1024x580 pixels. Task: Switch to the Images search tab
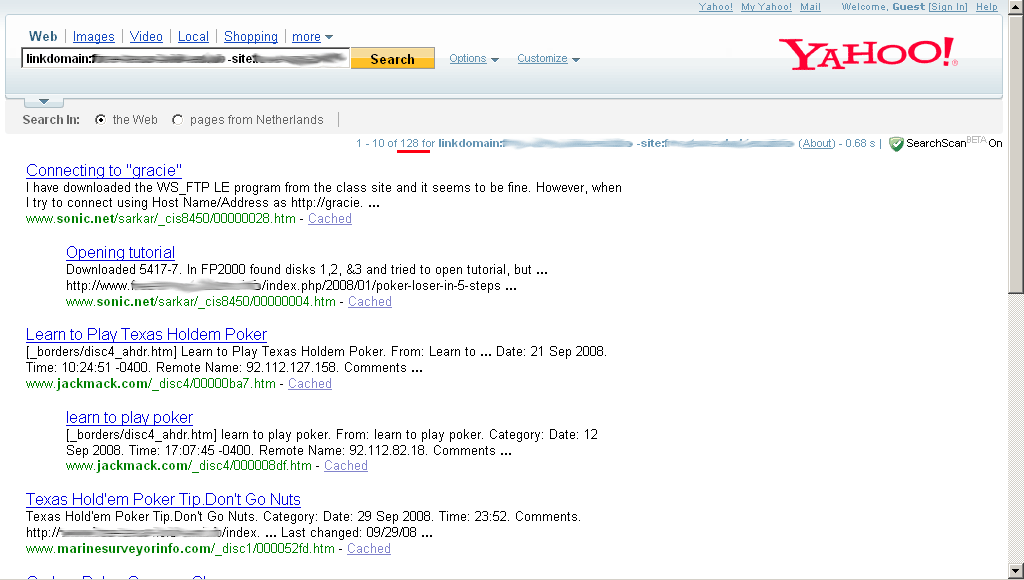pos(93,37)
